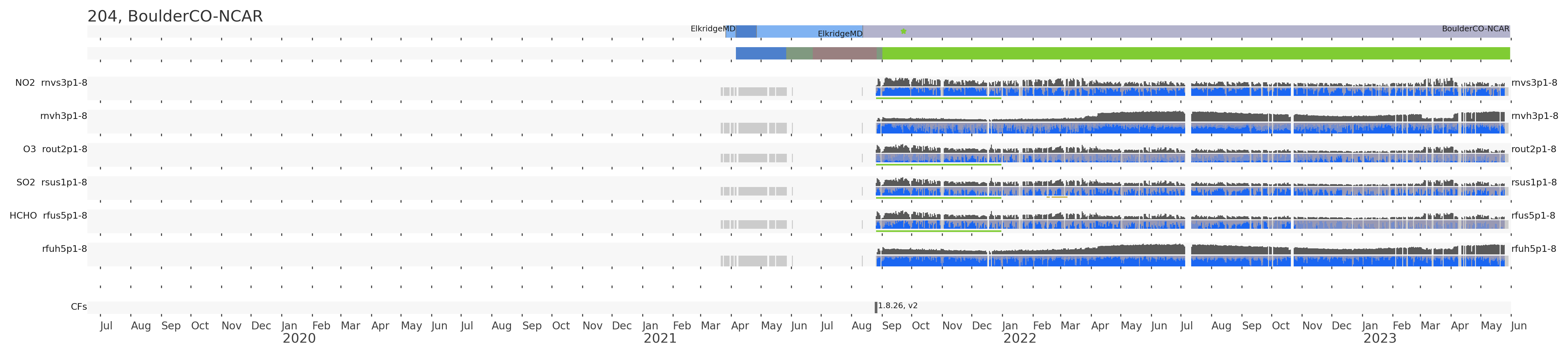Click the CFs row label
Image resolution: width=1568 pixels, height=355 pixels.
[x=78, y=307]
